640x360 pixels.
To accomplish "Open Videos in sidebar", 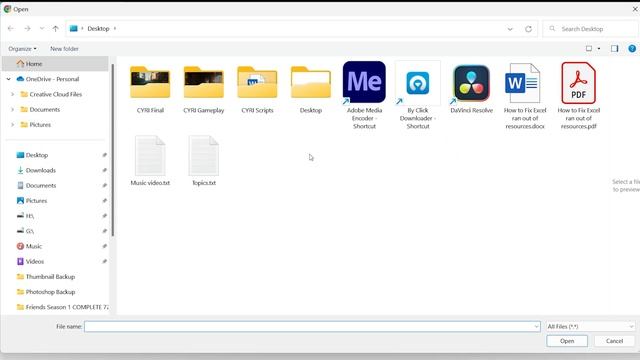I will (35, 261).
